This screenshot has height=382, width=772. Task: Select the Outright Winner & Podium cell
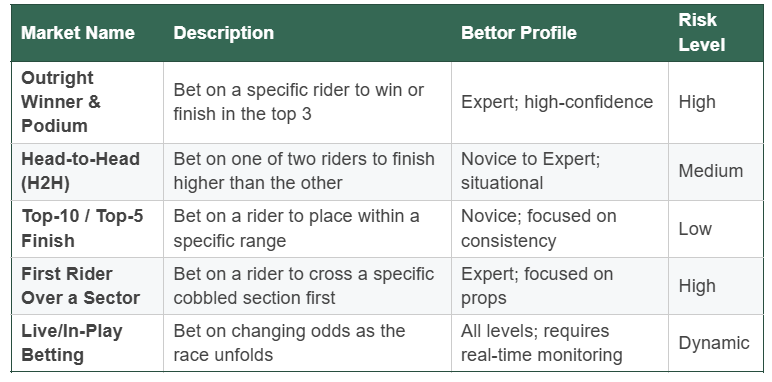click(88, 102)
